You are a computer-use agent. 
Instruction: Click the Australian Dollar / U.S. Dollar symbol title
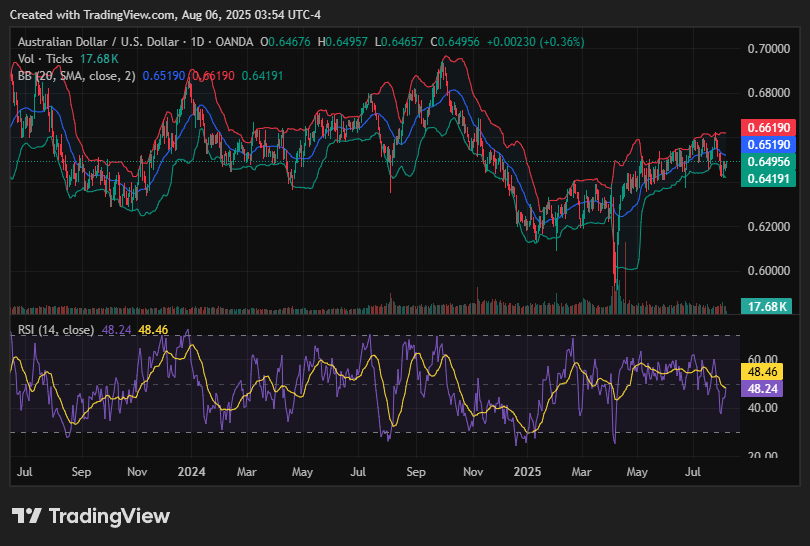(99, 42)
